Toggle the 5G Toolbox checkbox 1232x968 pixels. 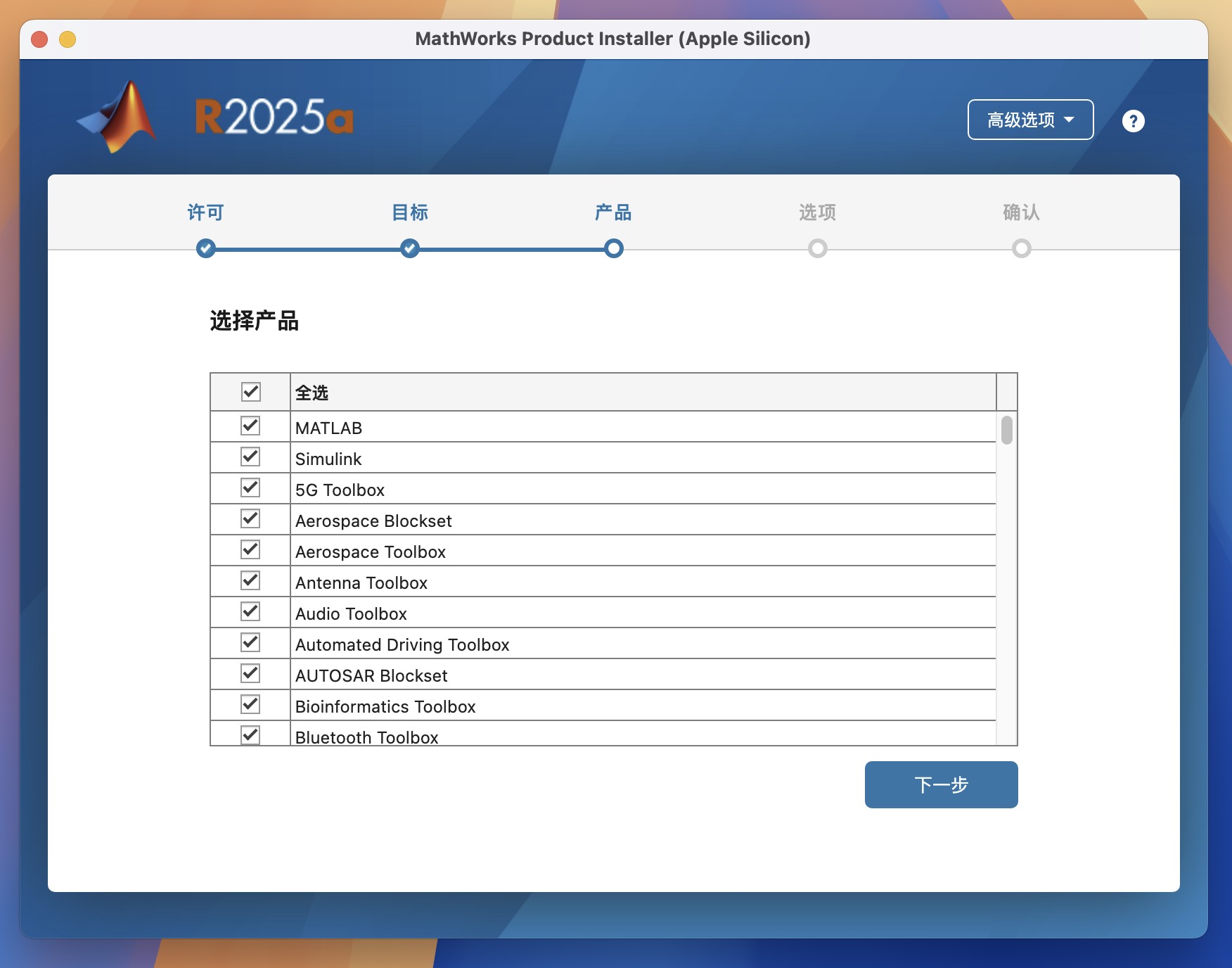click(250, 488)
